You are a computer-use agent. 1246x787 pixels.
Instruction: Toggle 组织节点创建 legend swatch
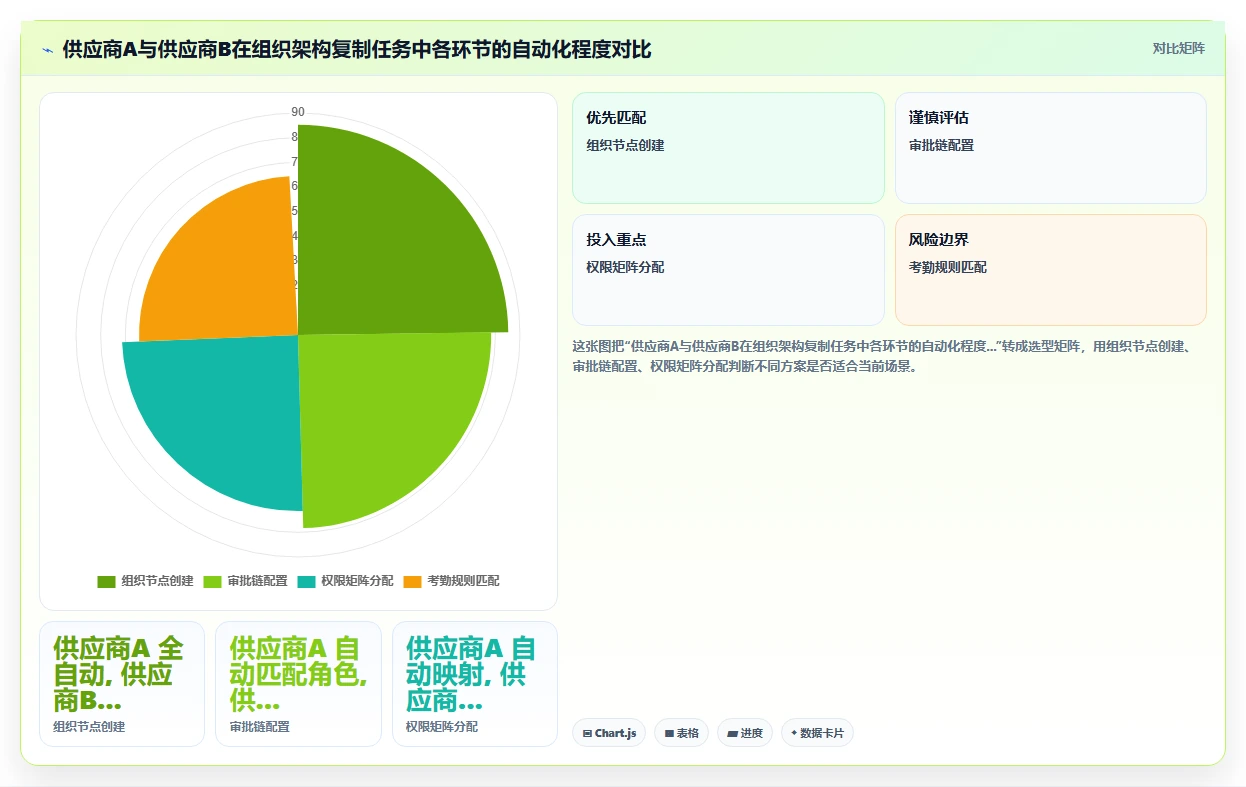(107, 581)
